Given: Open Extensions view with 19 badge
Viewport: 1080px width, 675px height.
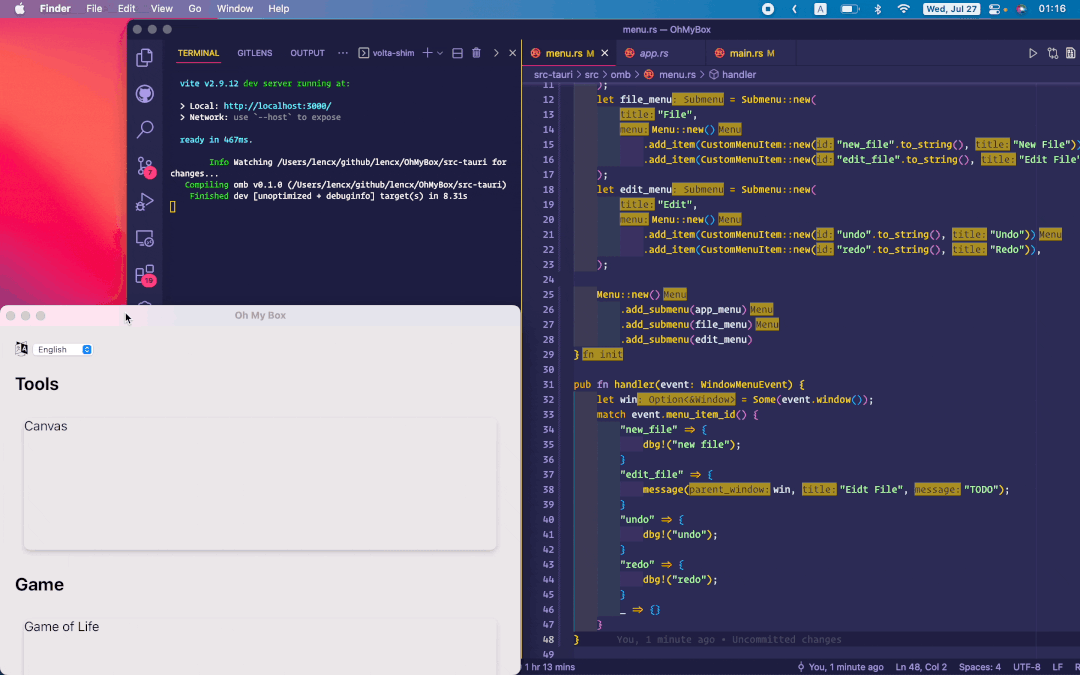Looking at the screenshot, I should point(145,273).
